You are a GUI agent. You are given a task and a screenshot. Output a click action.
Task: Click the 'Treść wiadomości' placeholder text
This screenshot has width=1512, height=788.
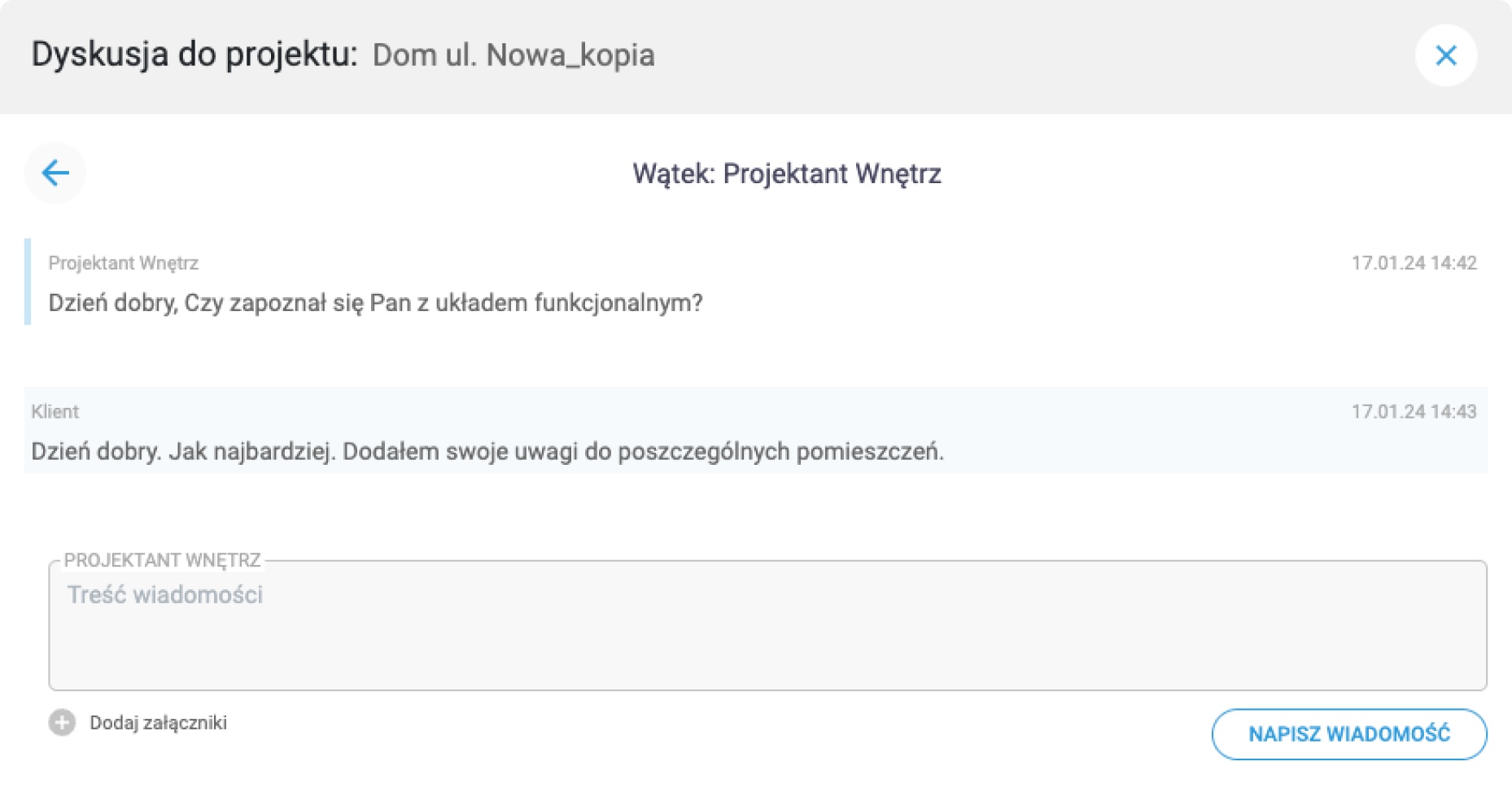click(165, 595)
